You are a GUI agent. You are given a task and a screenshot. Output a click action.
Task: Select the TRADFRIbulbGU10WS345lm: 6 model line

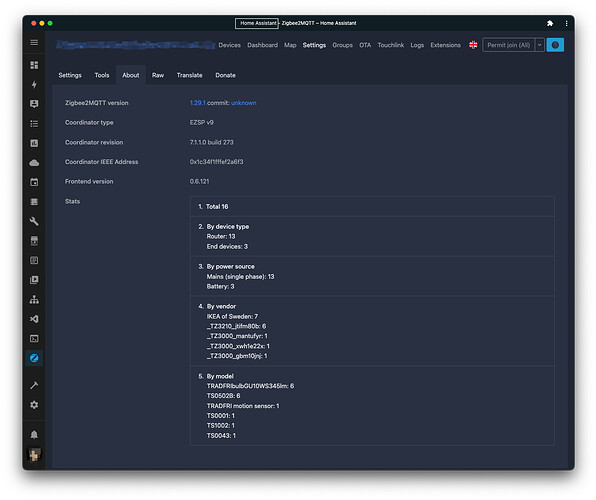point(250,386)
